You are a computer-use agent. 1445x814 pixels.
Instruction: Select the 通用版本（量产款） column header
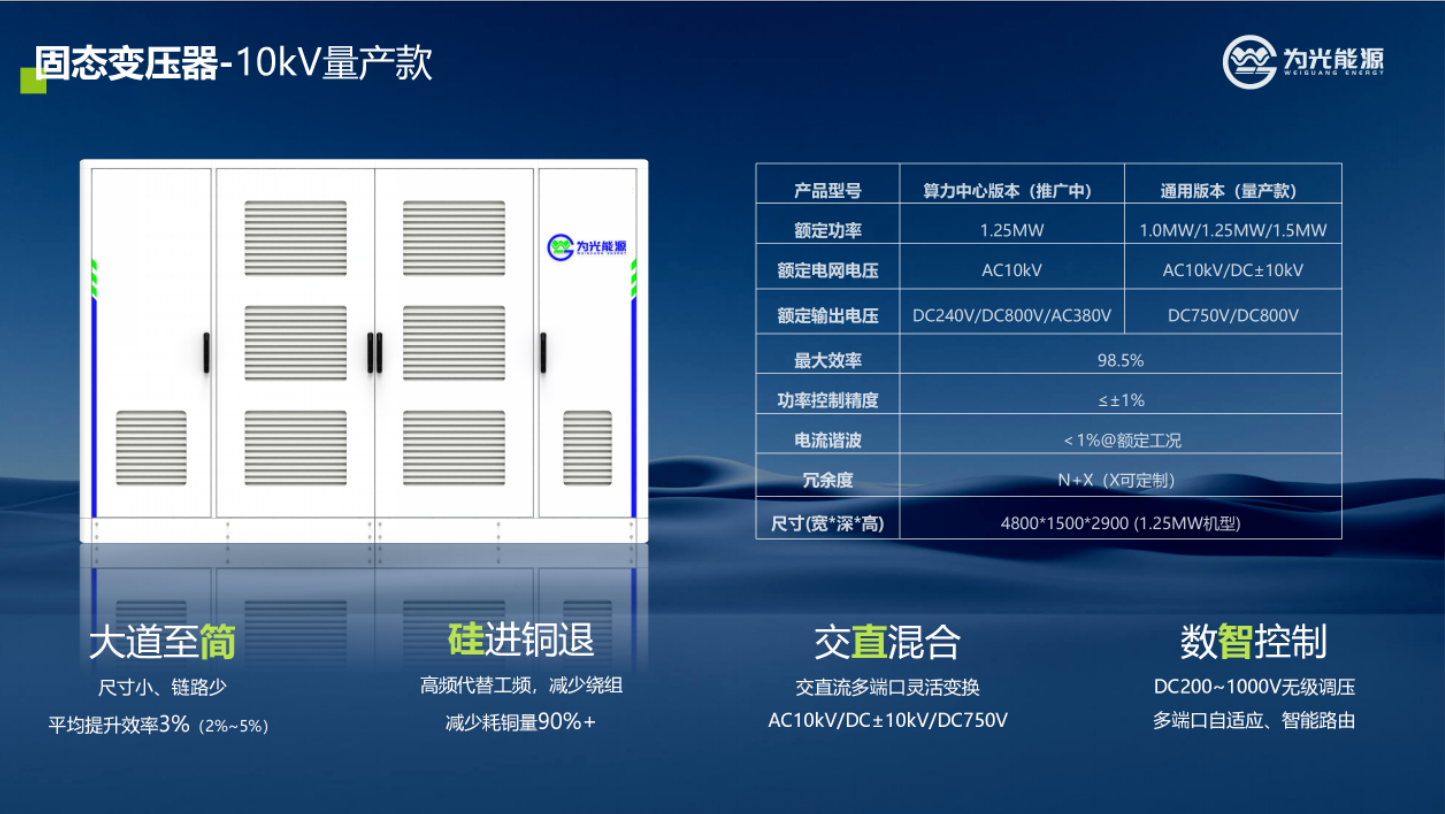(1232, 190)
